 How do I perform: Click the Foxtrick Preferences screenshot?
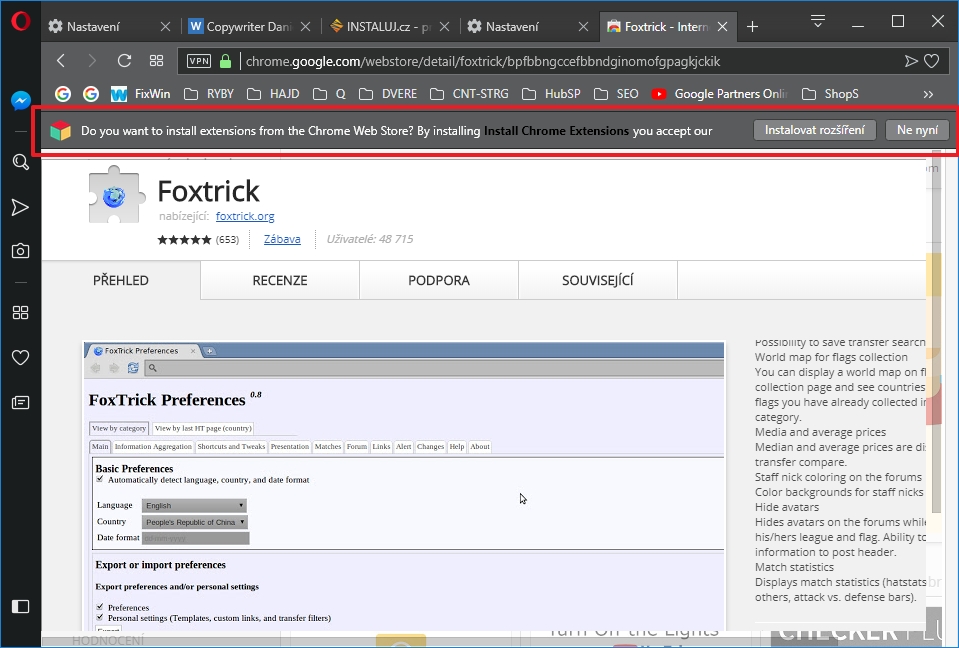(404, 486)
